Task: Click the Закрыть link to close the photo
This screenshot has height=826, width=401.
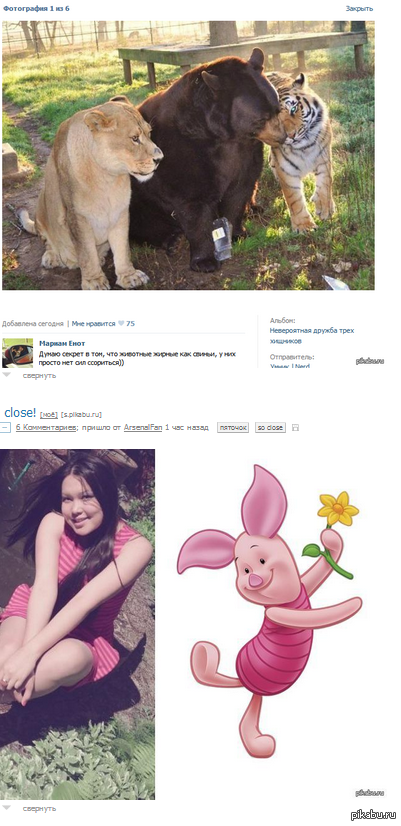Action: click(359, 8)
